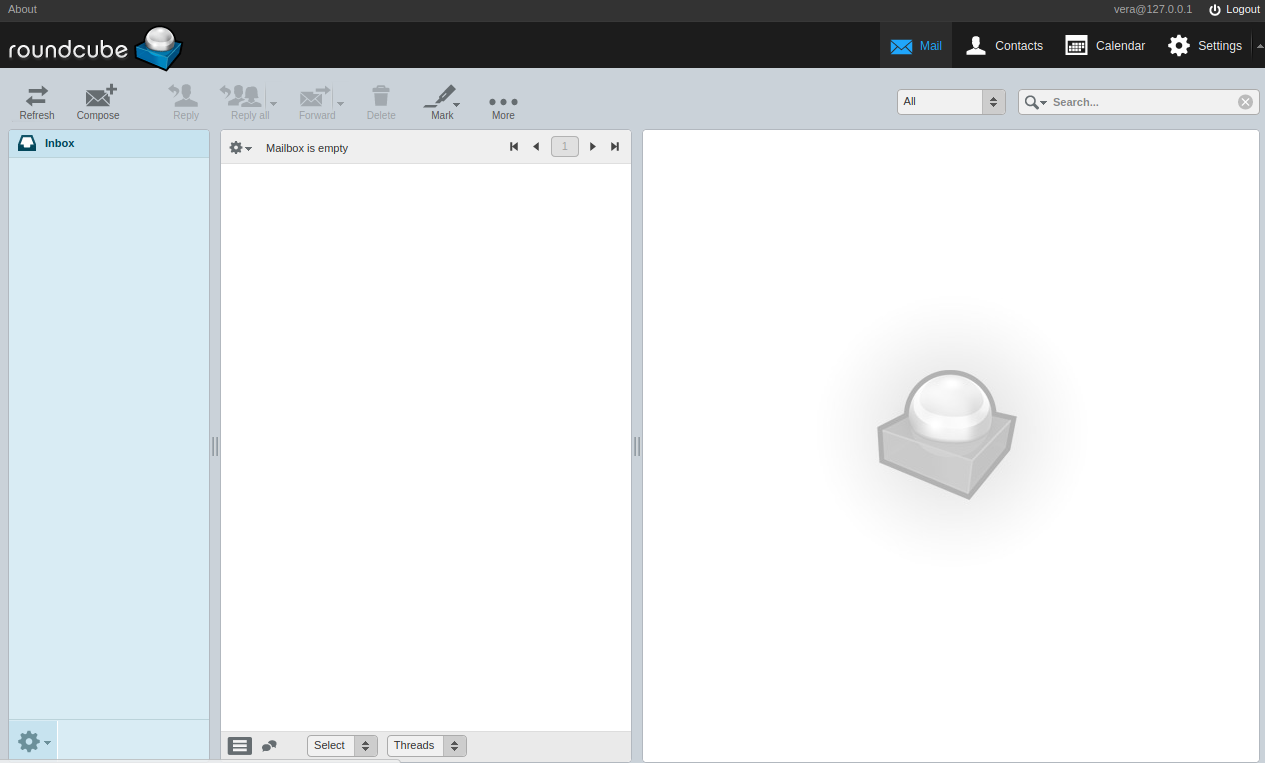This screenshot has height=763, width=1265.
Task: Go to previous page of messages
Action: point(536,147)
